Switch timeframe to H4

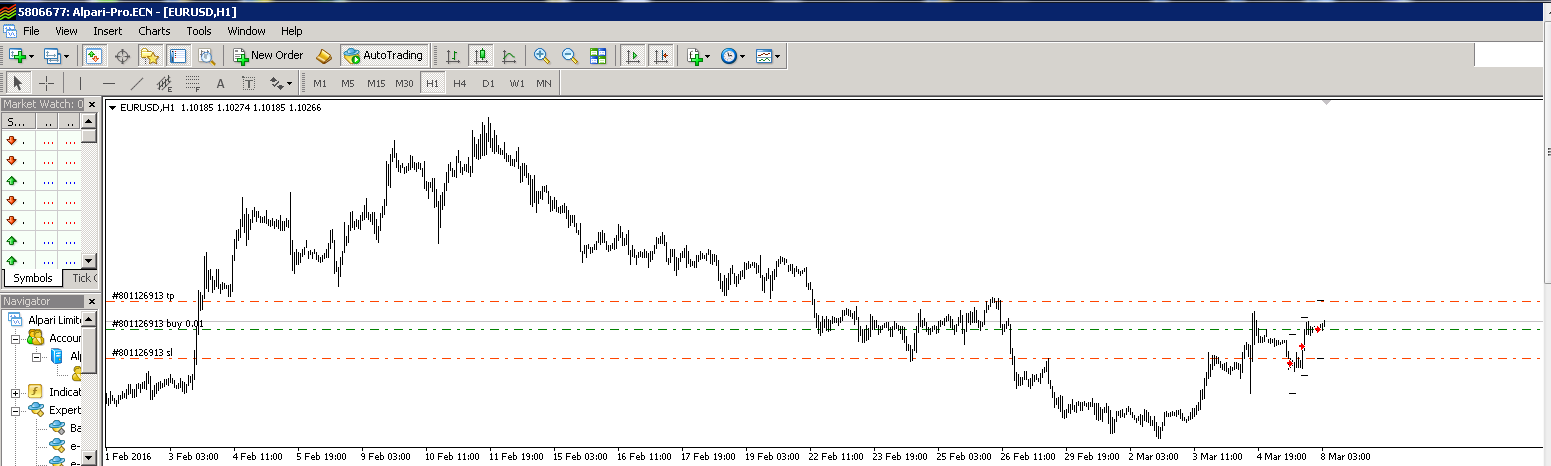coord(460,83)
